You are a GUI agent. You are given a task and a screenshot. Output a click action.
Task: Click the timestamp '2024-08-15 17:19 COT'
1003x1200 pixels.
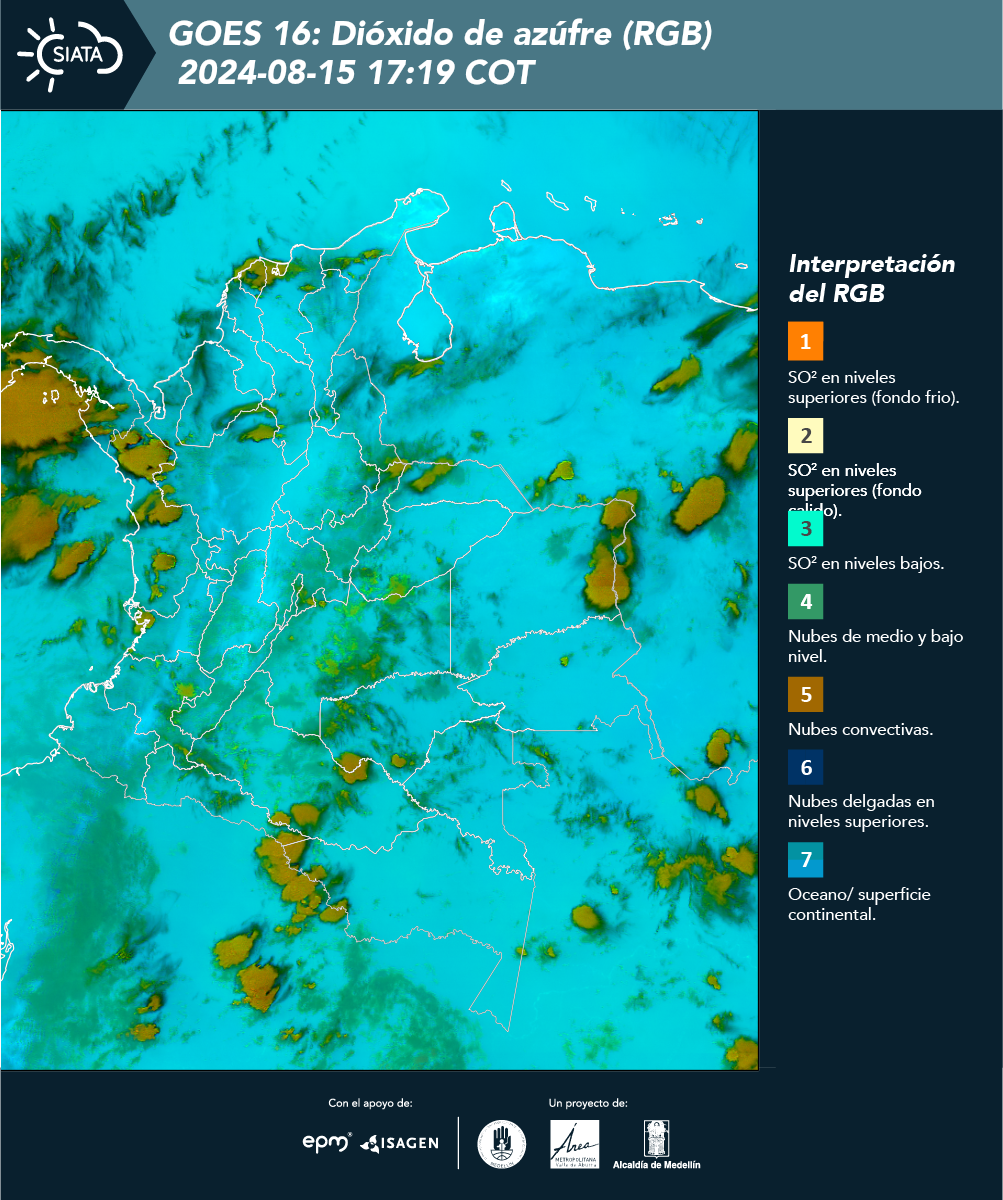[x=356, y=73]
